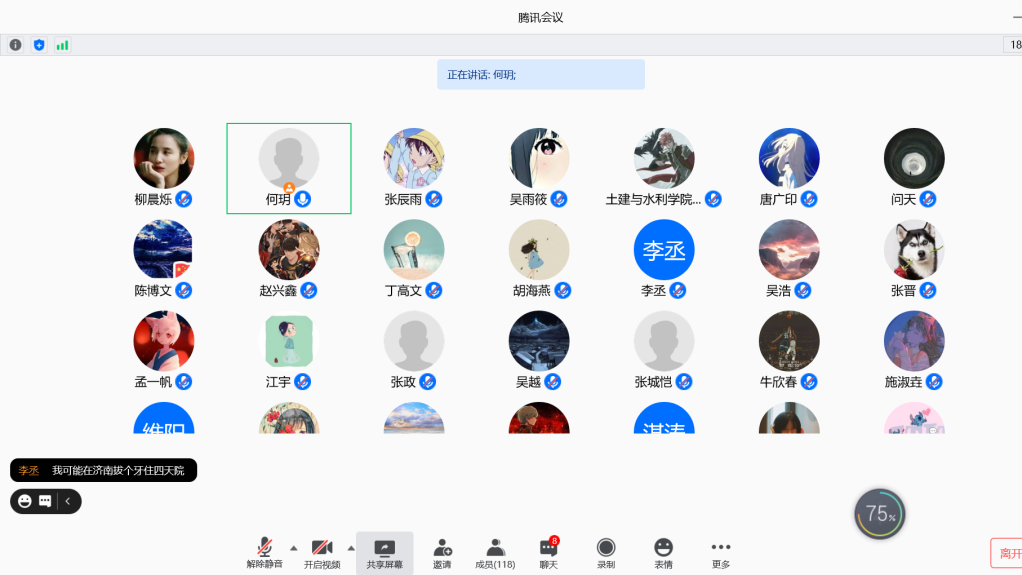
Task: Expand the audio options arrow beside 解除静音
Action: coord(293,547)
